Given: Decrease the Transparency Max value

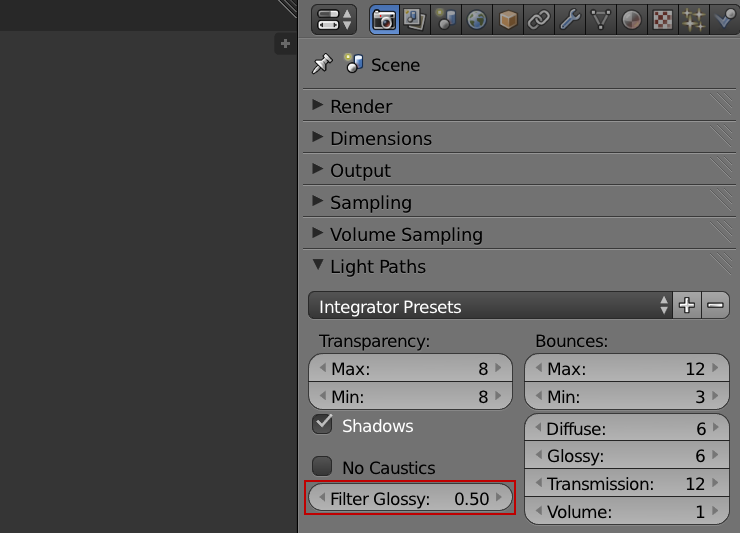Looking at the screenshot, I should point(323,368).
